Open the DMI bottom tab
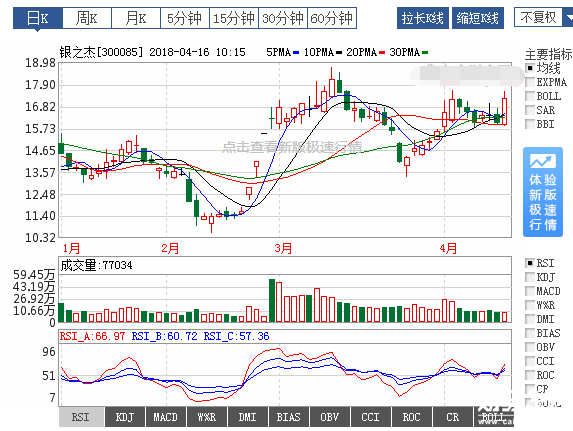Image resolution: width=573 pixels, height=431 pixels. tap(248, 417)
